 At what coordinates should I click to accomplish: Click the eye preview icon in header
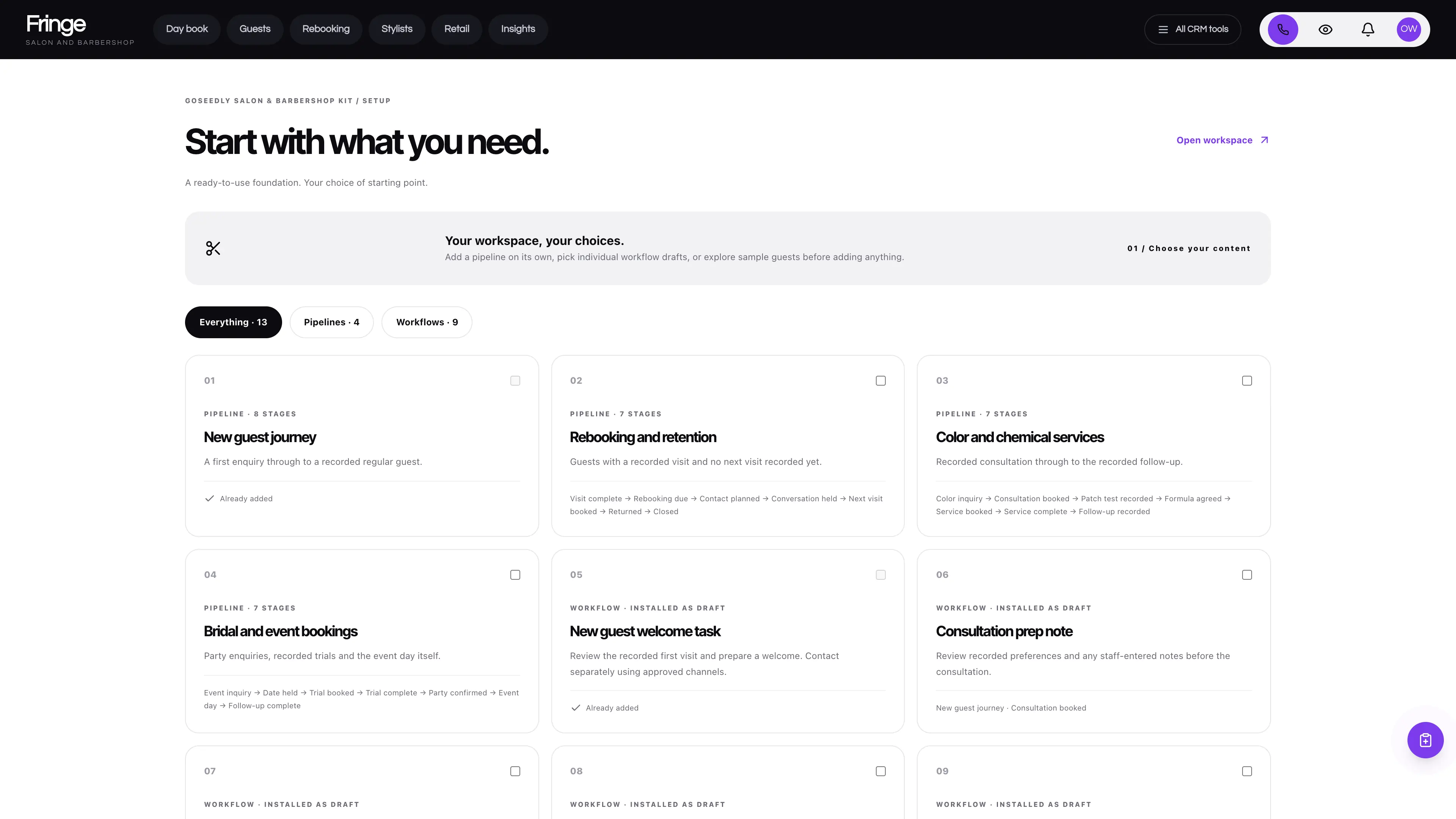click(1326, 30)
